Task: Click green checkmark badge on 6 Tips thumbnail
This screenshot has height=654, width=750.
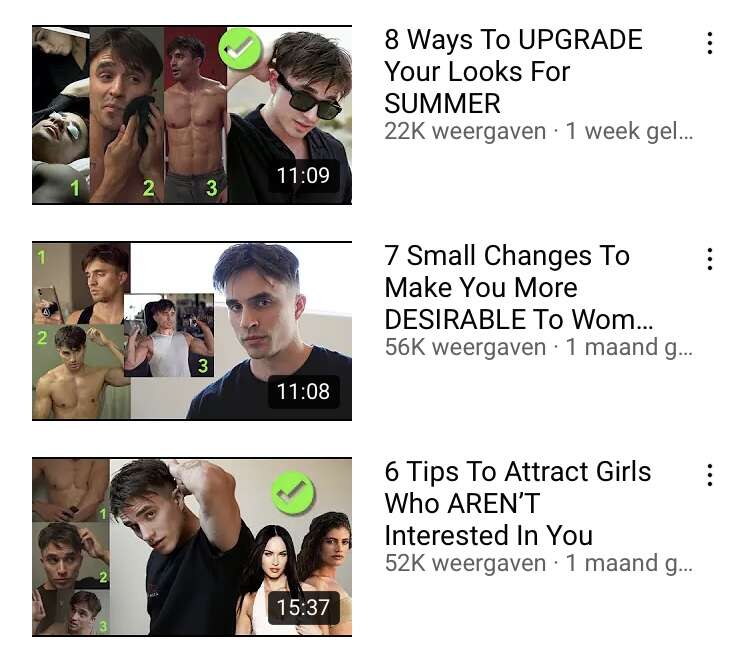Action: tap(293, 493)
